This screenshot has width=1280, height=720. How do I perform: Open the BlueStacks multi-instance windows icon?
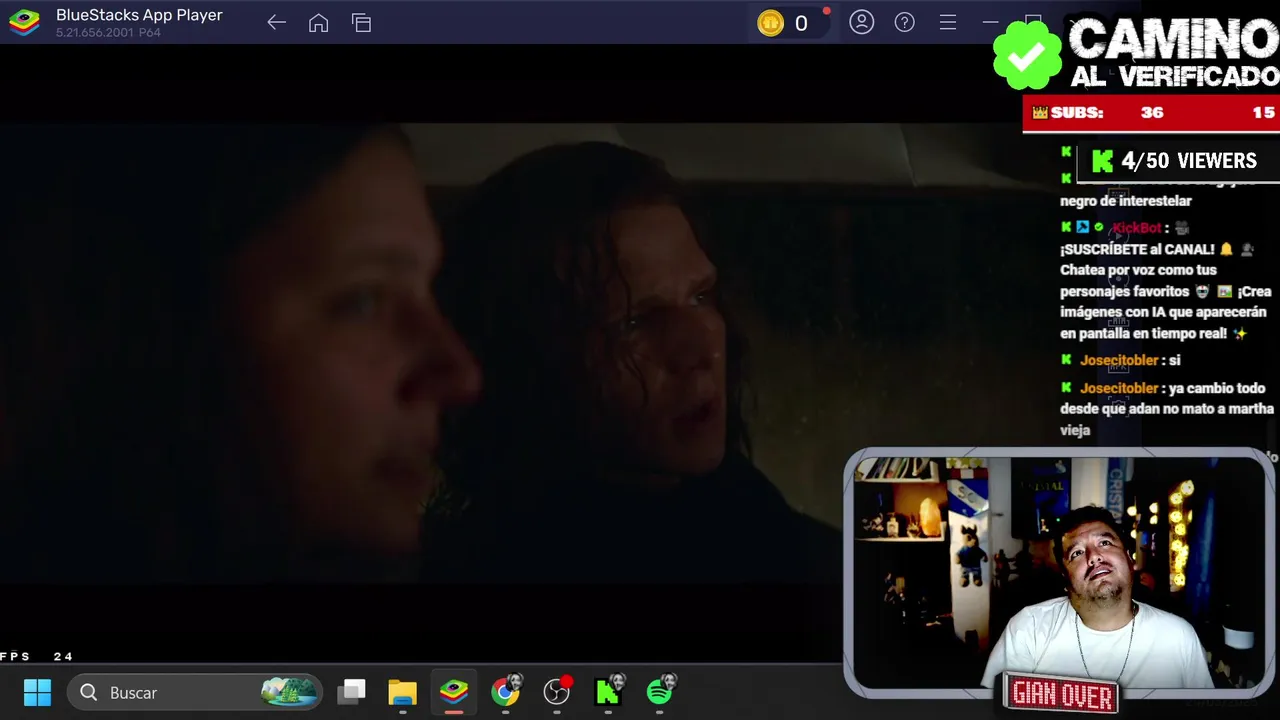click(x=362, y=23)
